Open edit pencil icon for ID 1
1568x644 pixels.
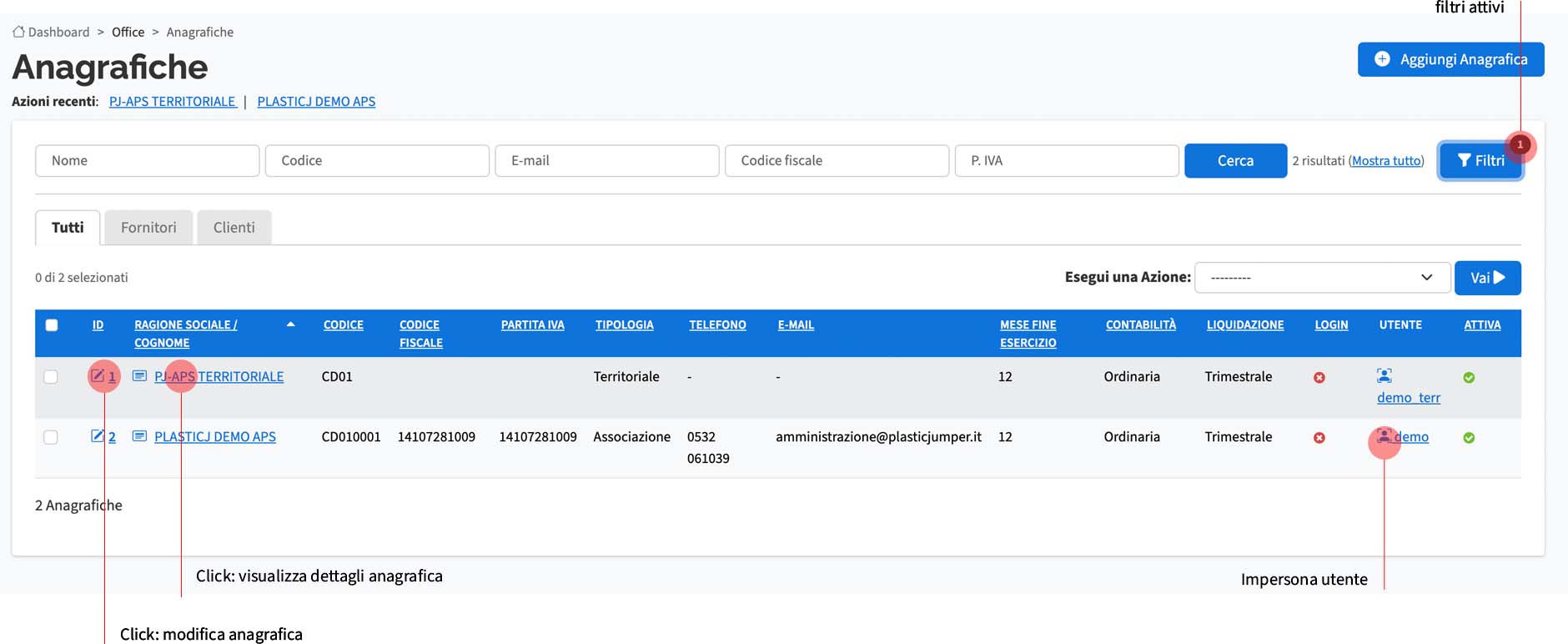pos(98,375)
